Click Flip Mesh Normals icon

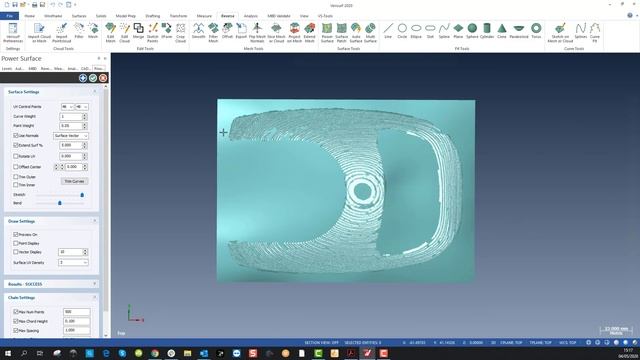coord(257,32)
